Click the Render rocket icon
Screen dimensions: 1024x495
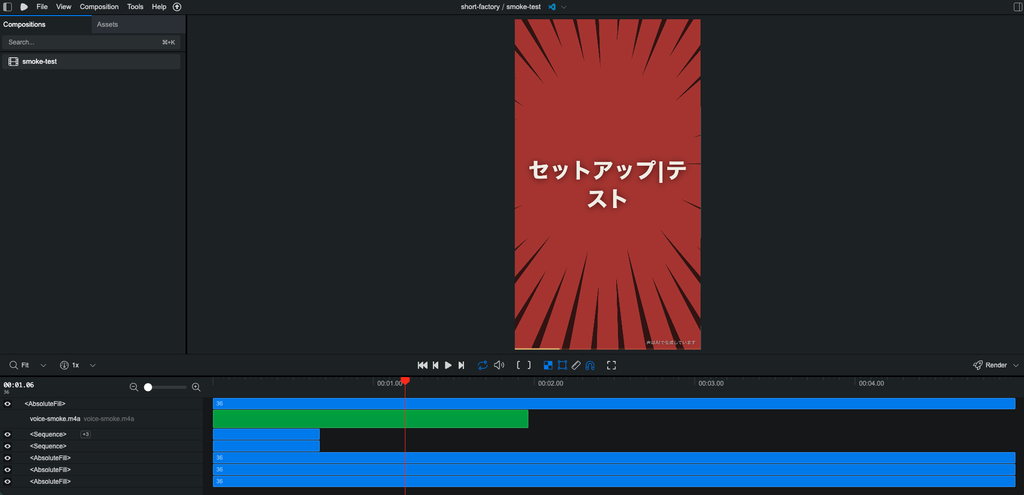point(978,365)
